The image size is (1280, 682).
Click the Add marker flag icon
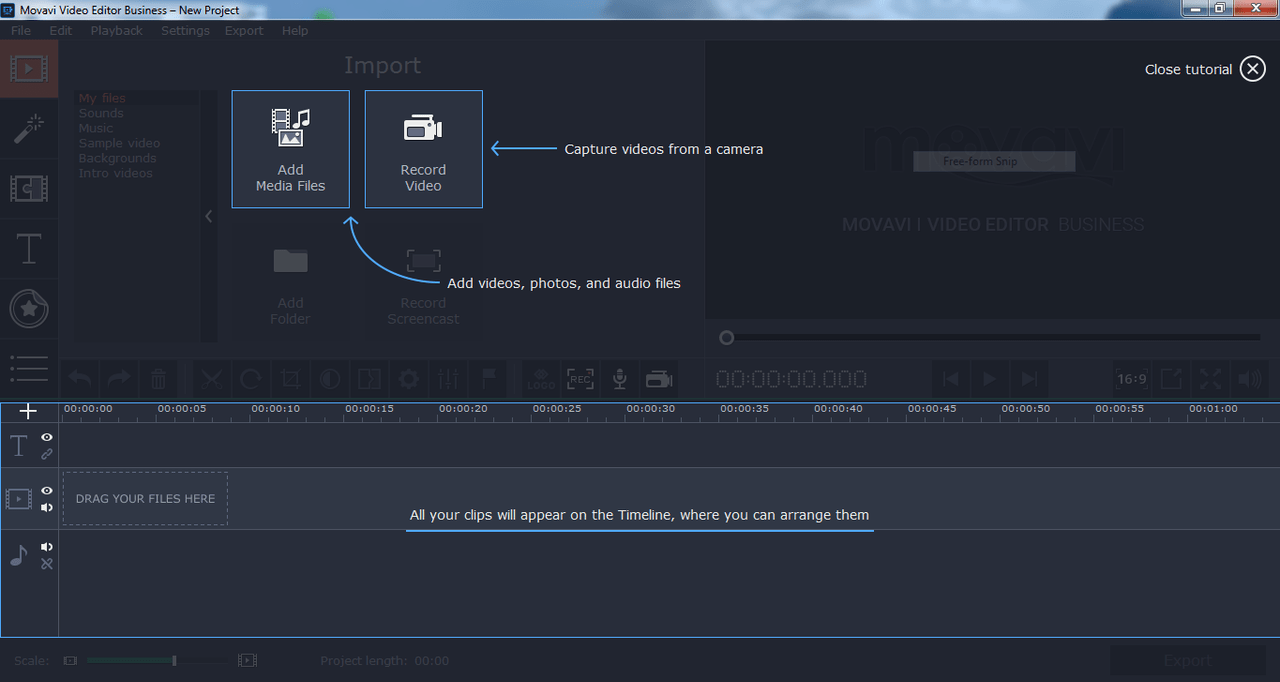point(489,379)
